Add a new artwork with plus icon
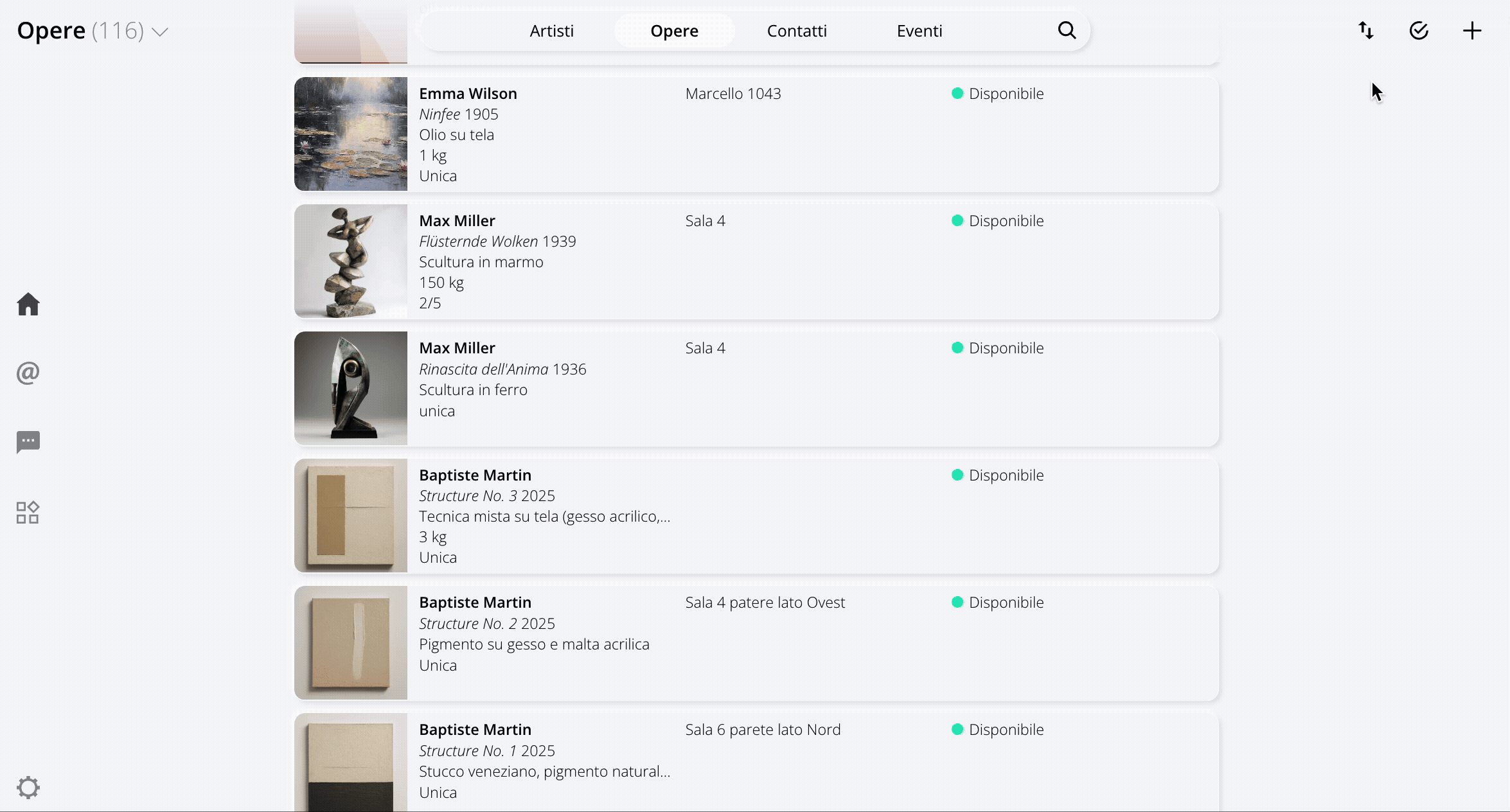This screenshot has height=812, width=1510. [x=1472, y=30]
